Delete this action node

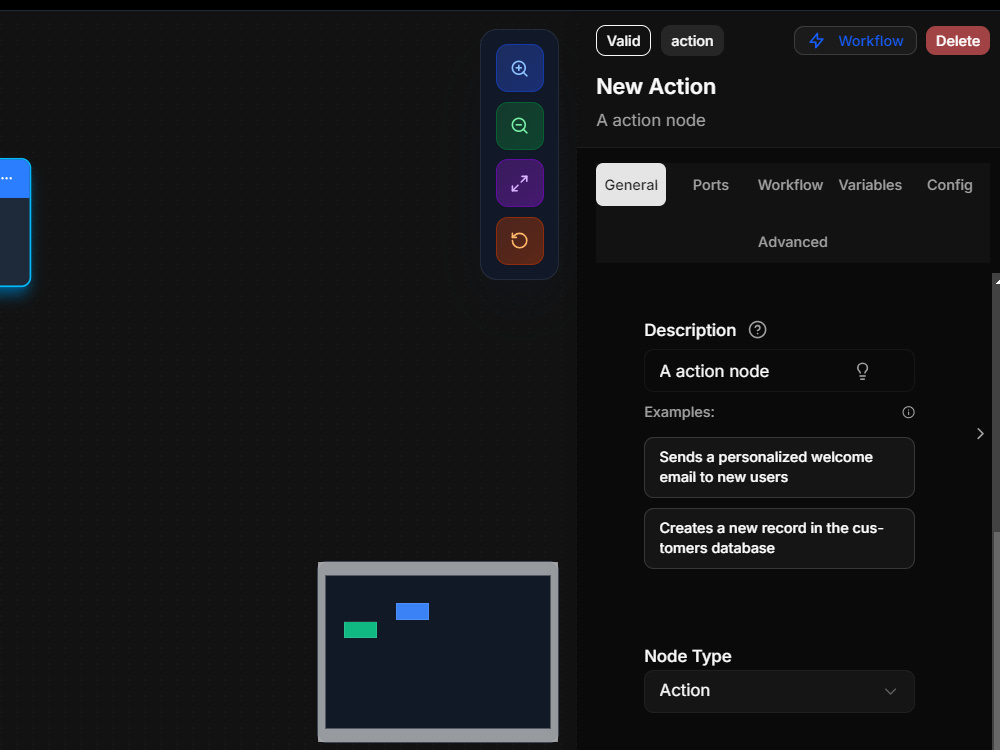(x=957, y=41)
